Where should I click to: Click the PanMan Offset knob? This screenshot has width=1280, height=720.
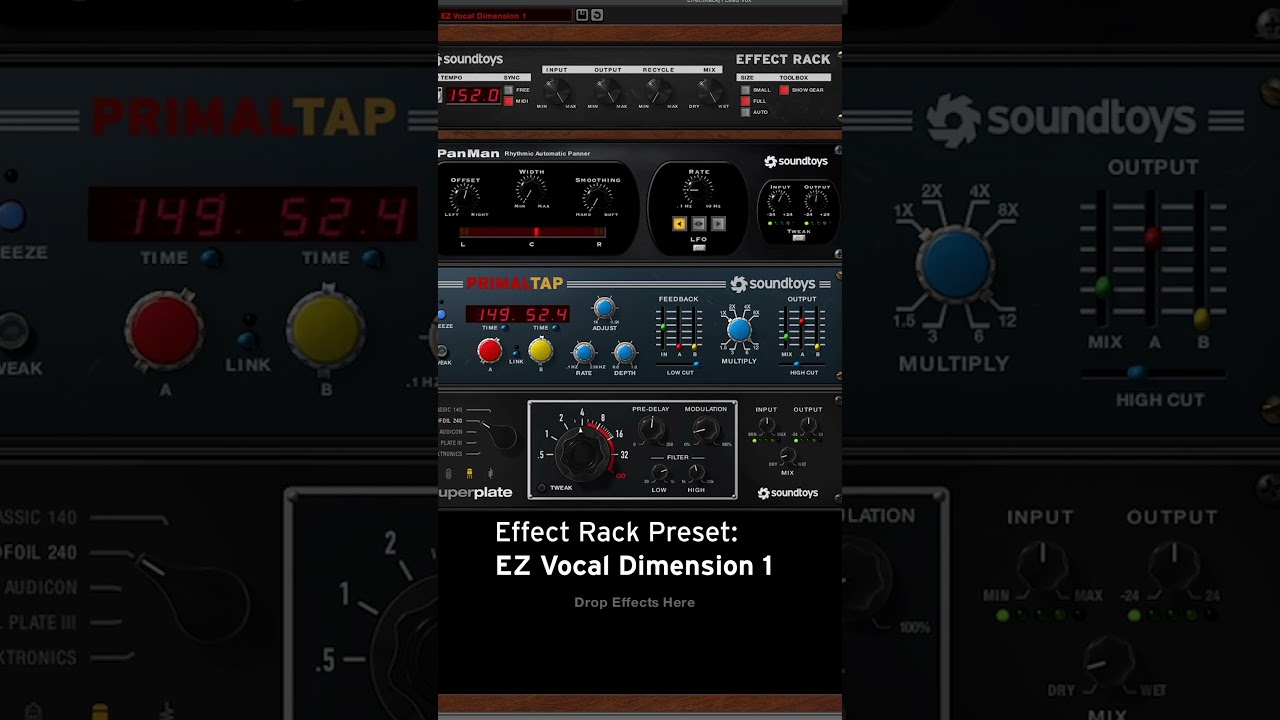[x=465, y=198]
